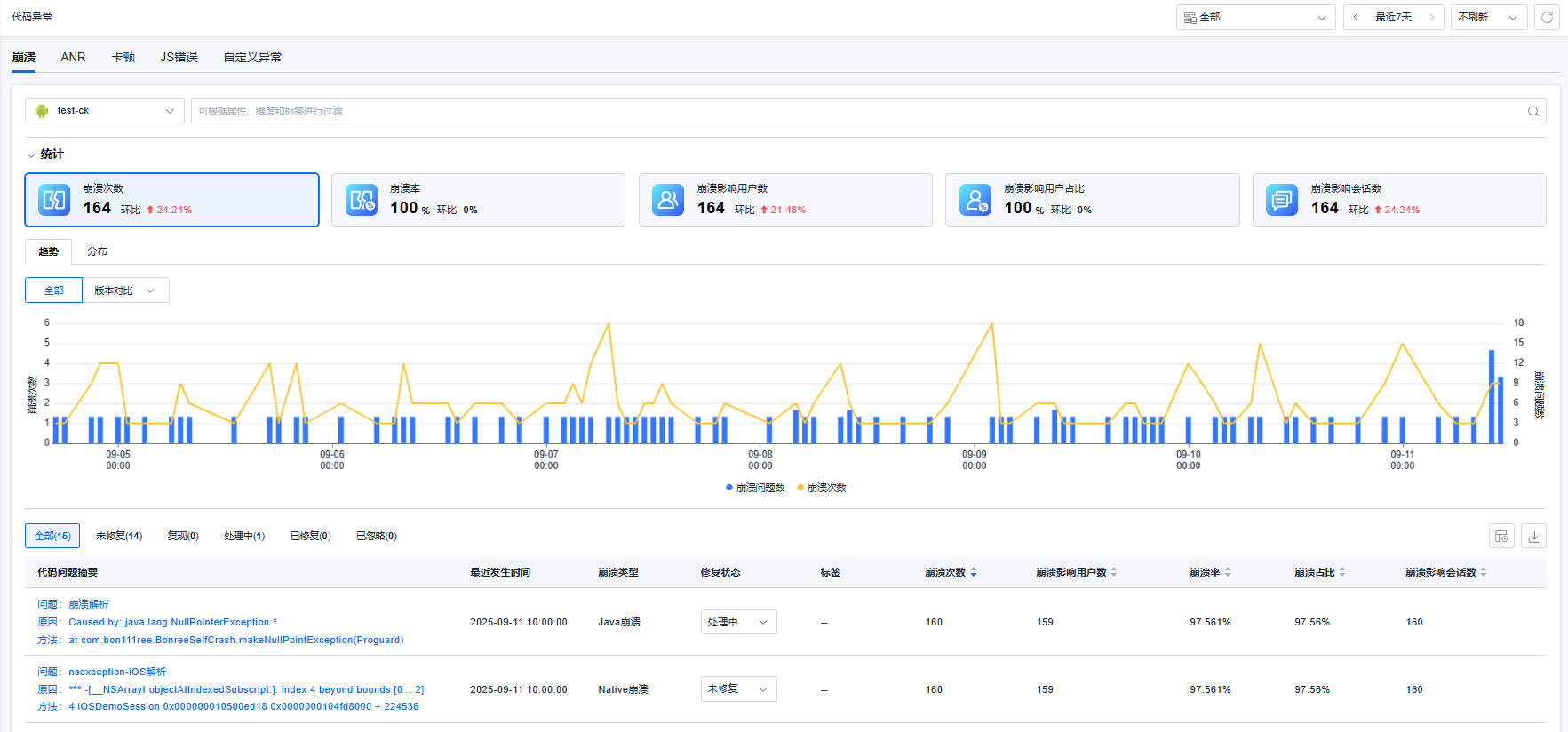The image size is (1568, 732).
Task: Open the test-ck application dropdown
Action: click(105, 111)
